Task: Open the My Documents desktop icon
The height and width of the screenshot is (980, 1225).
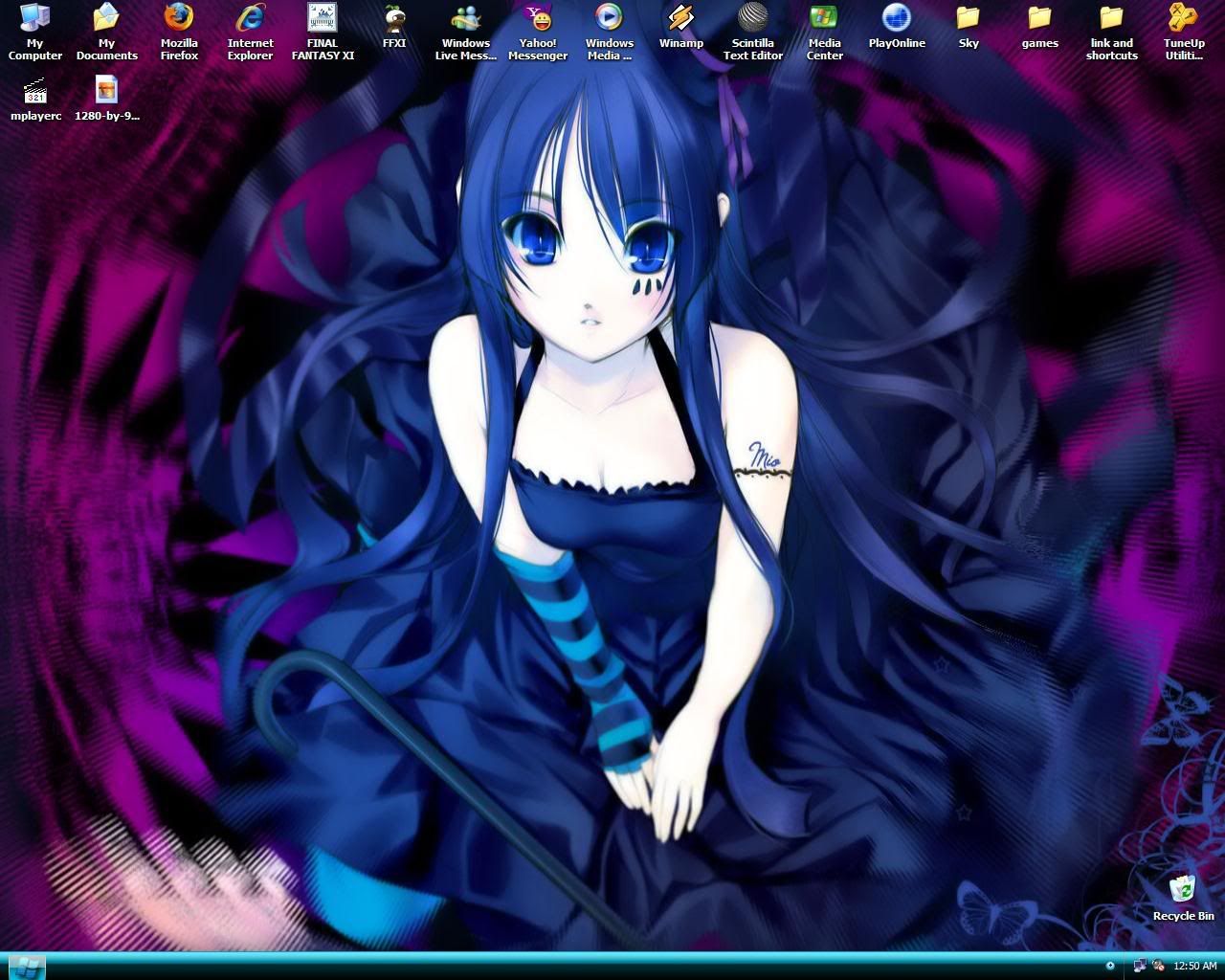Action: pos(107,31)
